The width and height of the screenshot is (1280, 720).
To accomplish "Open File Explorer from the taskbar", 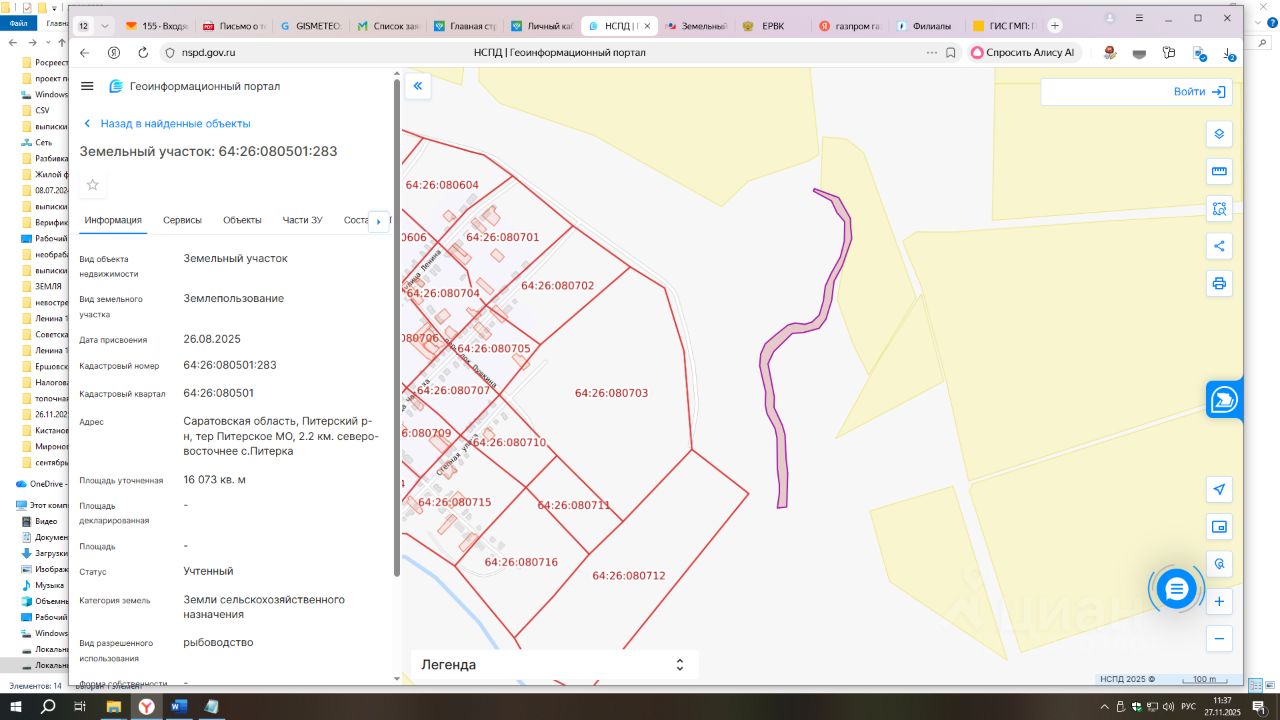I will point(113,707).
